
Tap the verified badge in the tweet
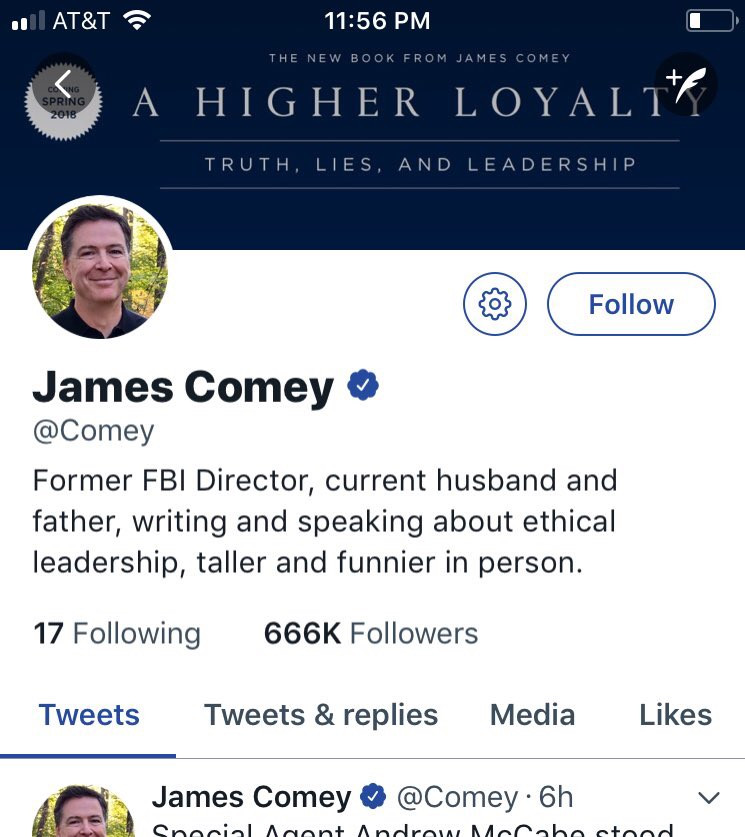(373, 797)
